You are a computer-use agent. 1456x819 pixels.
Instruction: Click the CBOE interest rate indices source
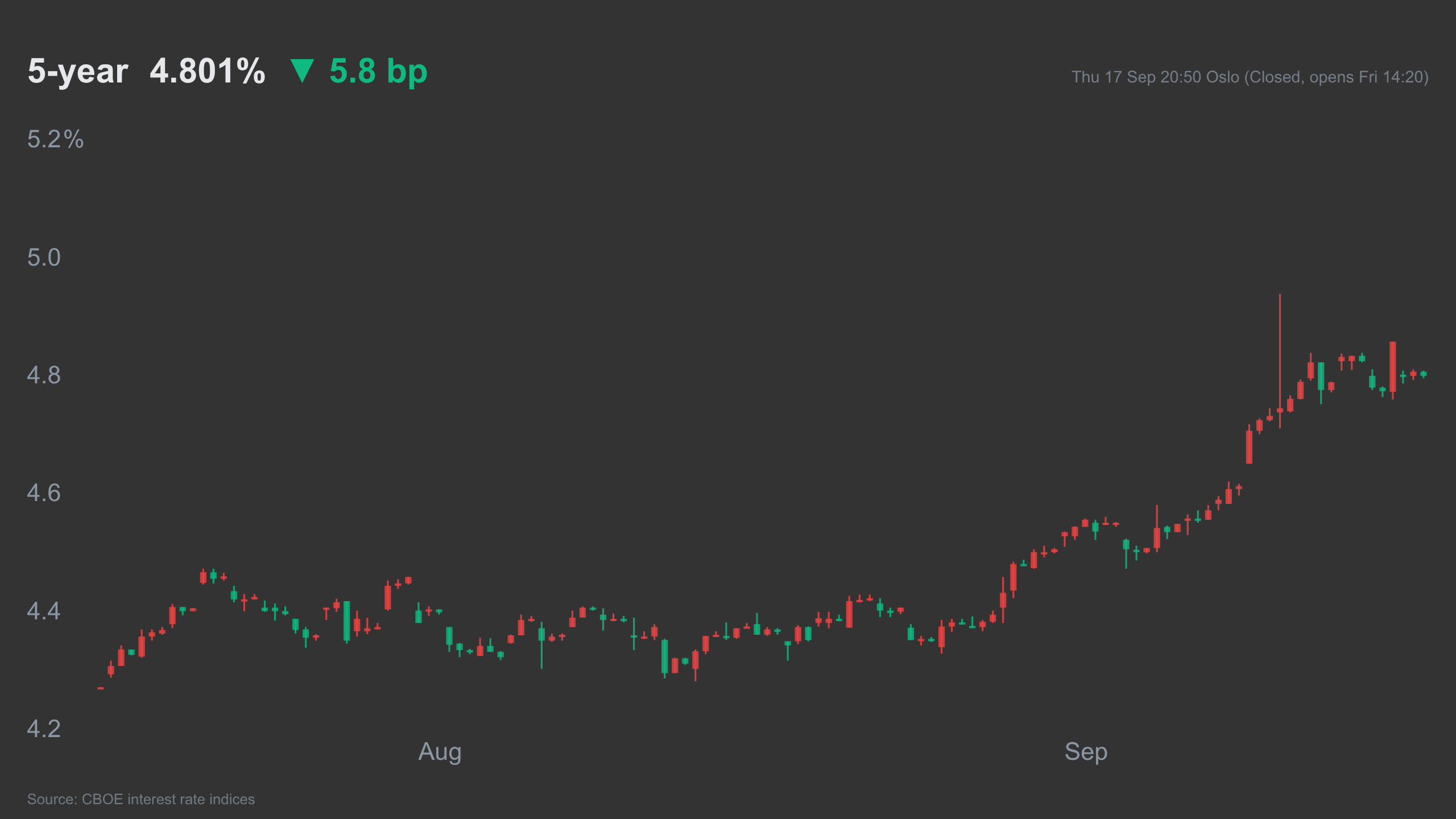(x=141, y=799)
